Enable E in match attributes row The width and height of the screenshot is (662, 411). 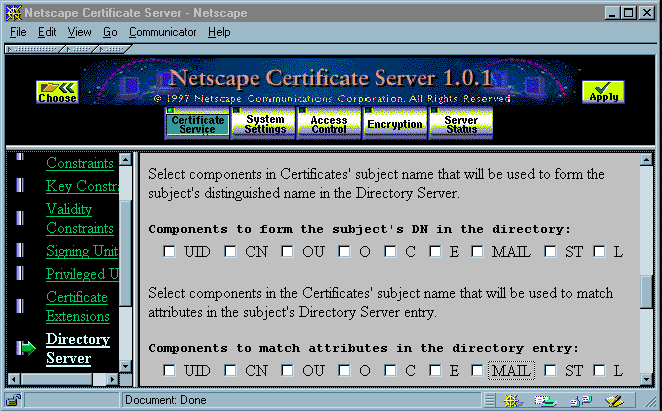[x=435, y=370]
